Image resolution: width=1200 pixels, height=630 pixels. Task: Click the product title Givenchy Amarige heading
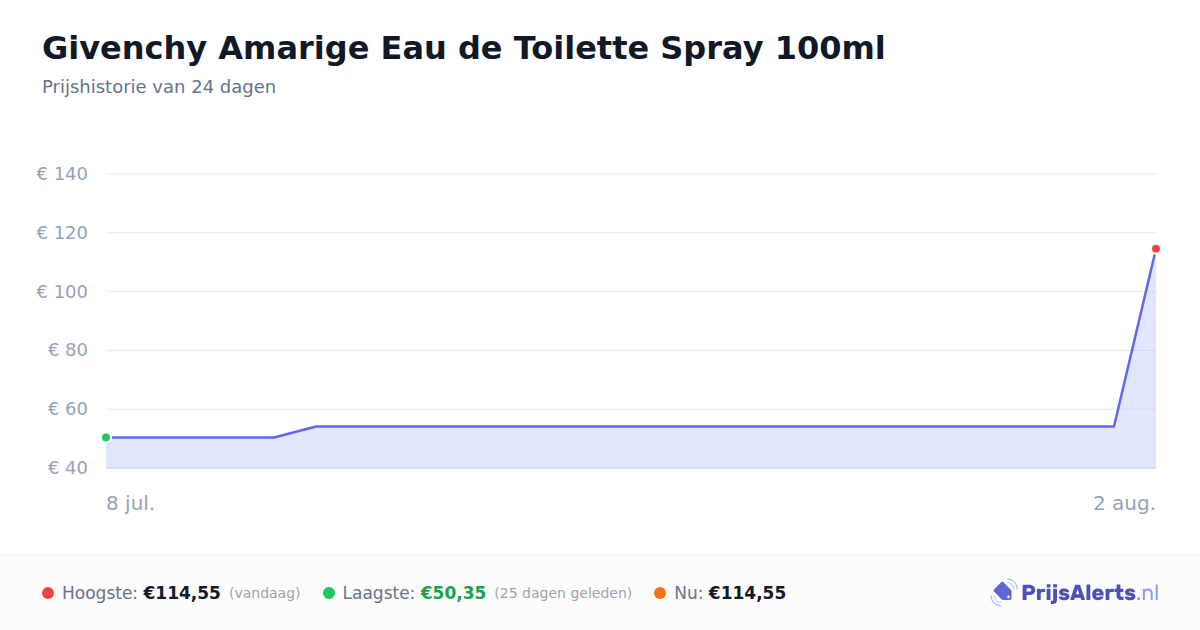[x=463, y=48]
